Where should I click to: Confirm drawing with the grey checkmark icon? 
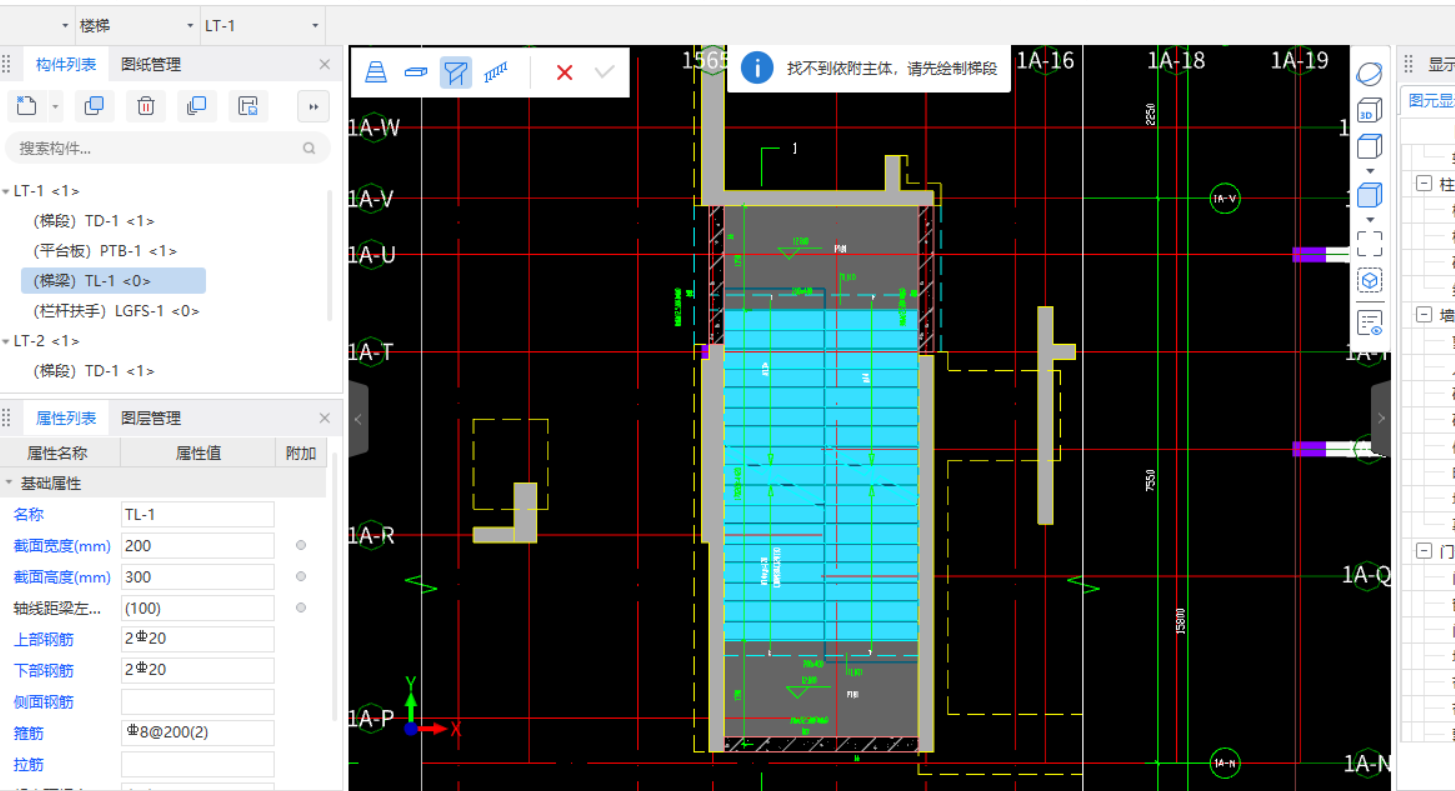[604, 72]
